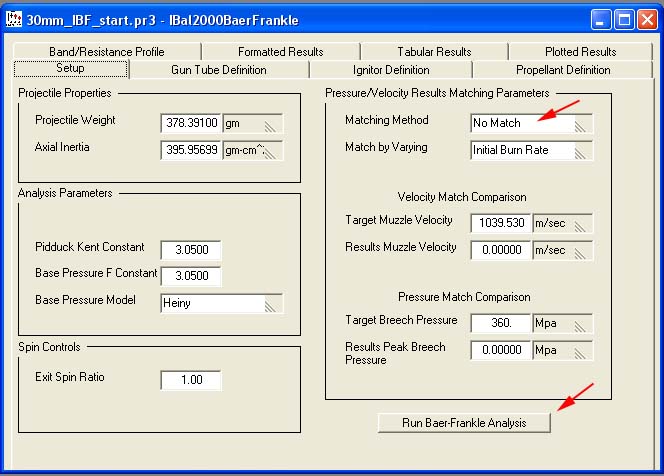Change the Projectile Weight unit dropdown

(x=252, y=123)
